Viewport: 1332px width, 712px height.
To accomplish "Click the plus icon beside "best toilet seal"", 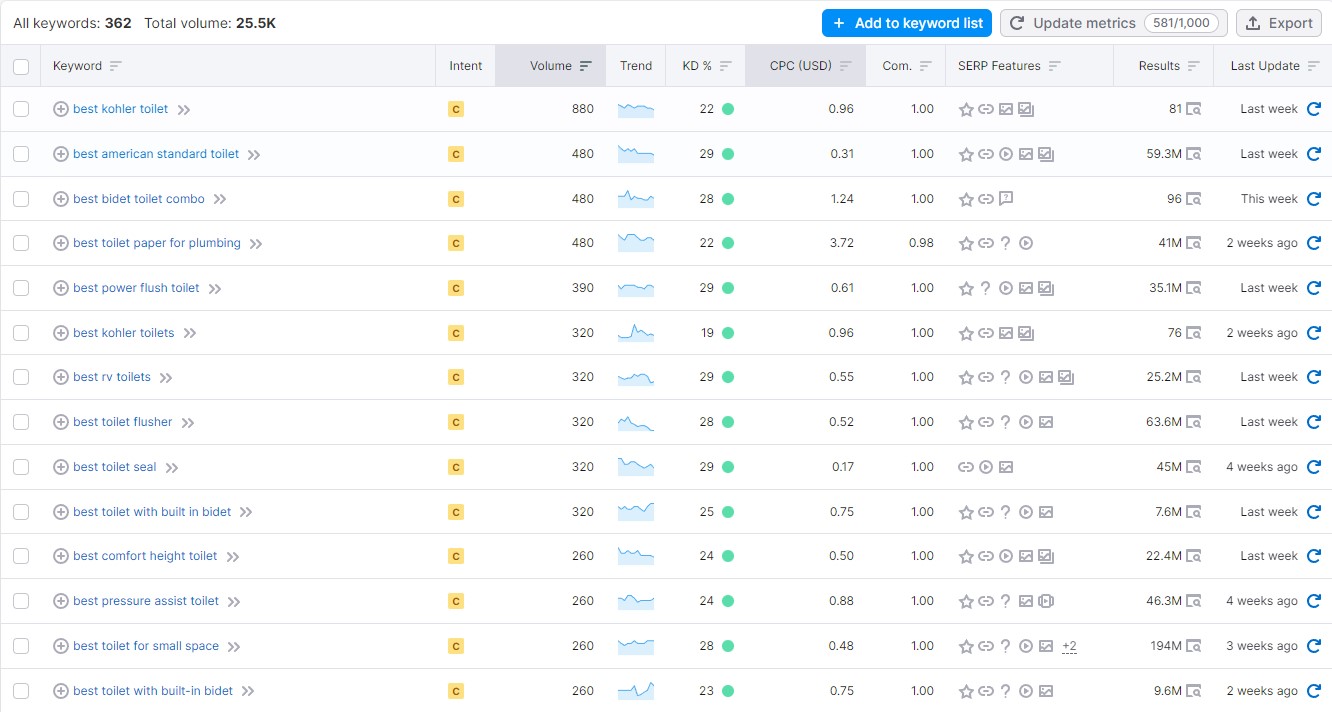I will (x=60, y=467).
